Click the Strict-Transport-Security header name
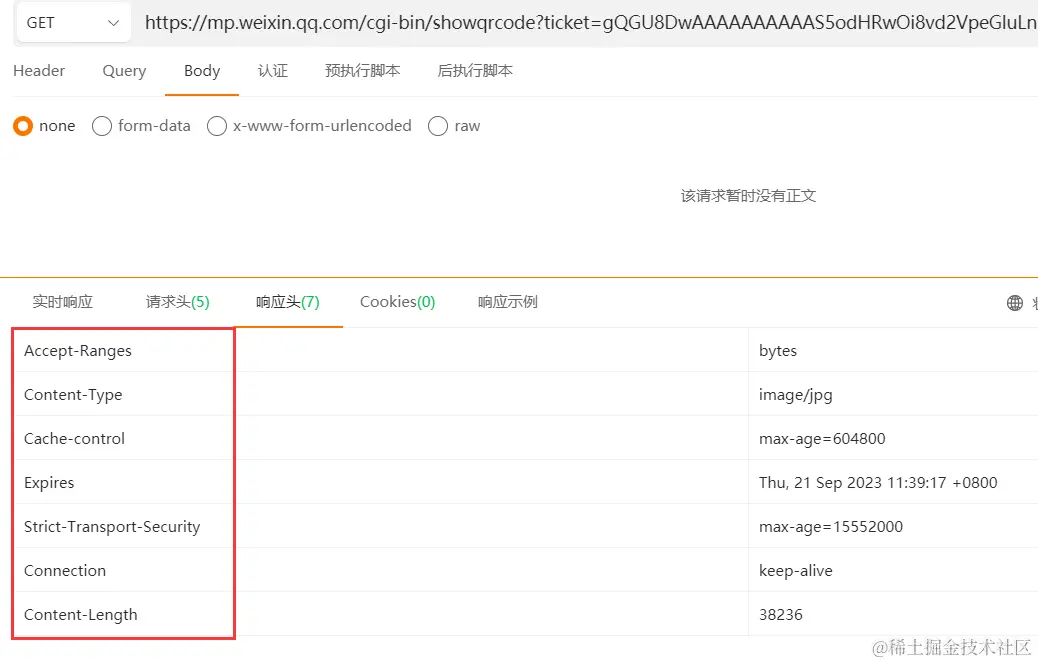The width and height of the screenshot is (1038, 664). (112, 526)
